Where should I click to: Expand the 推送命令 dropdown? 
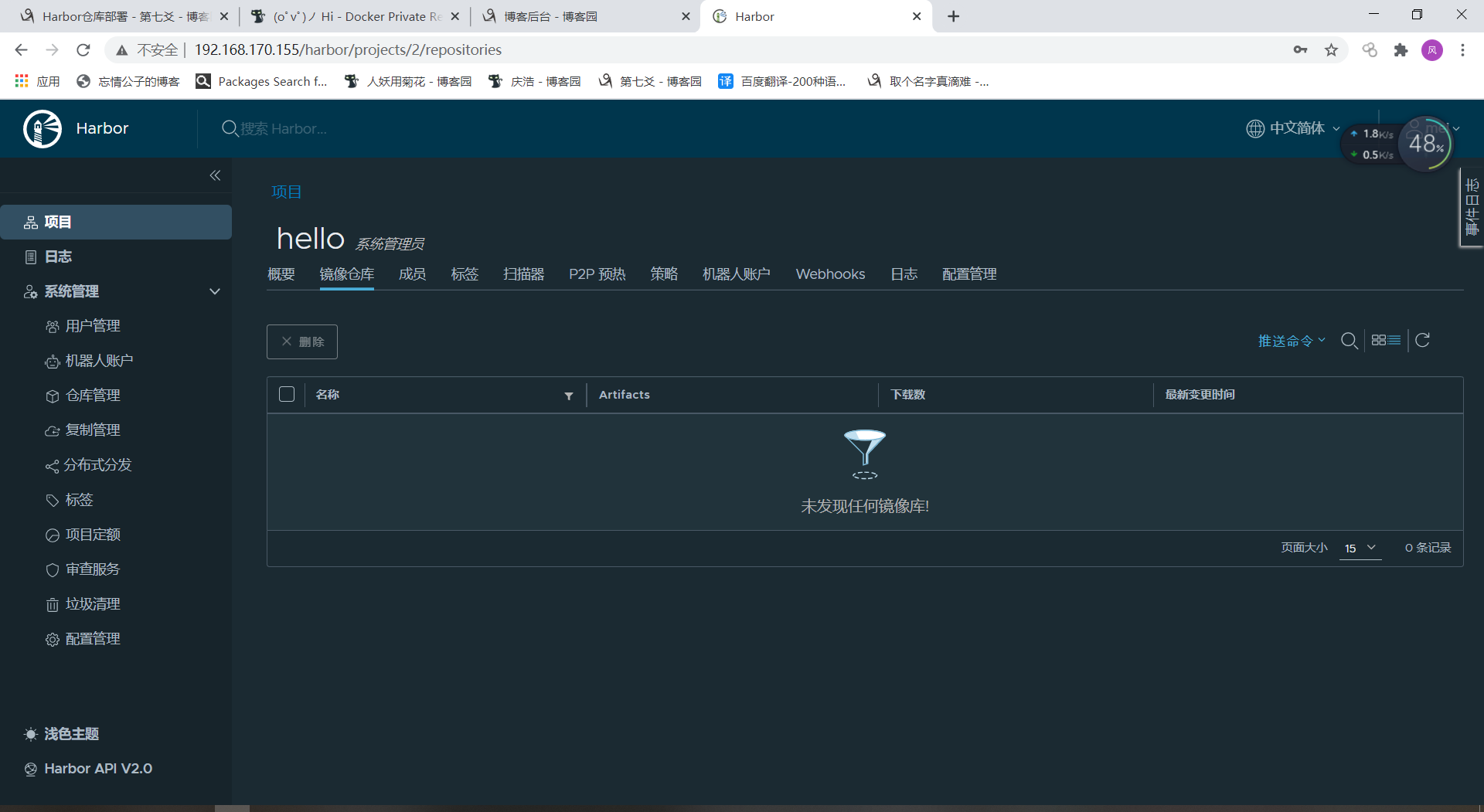[x=1292, y=341]
